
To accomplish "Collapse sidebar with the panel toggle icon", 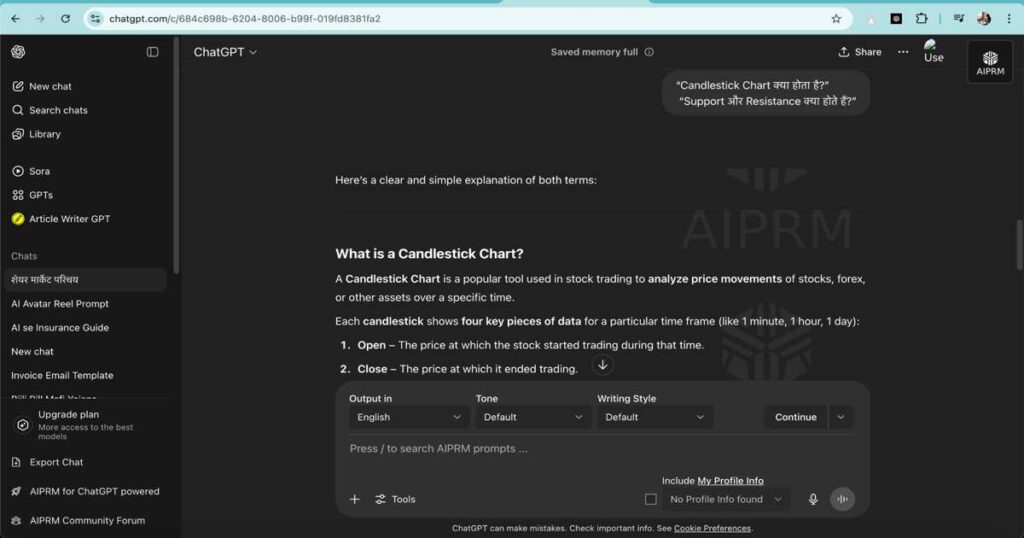I will pyautogui.click(x=152, y=52).
